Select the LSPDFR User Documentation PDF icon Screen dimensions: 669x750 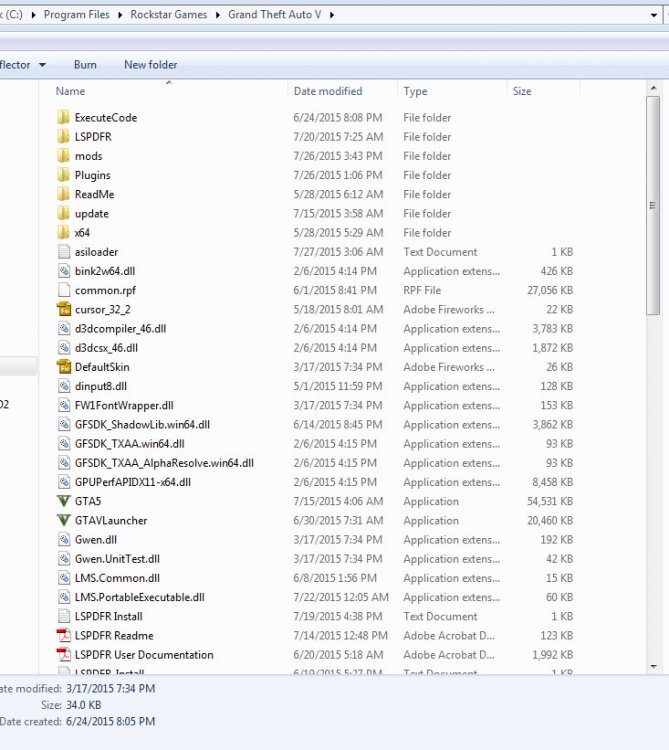click(64, 654)
